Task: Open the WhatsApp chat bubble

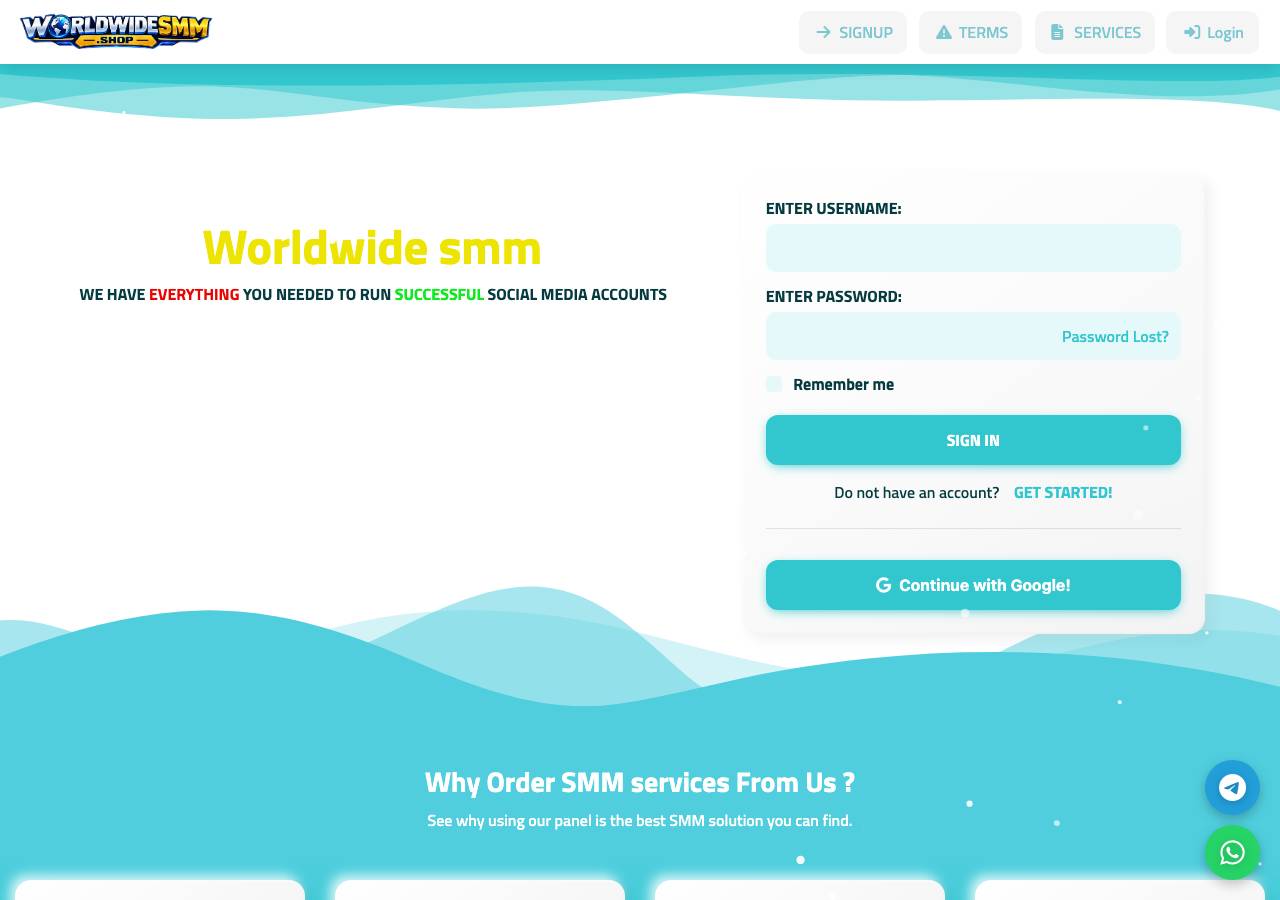Action: [x=1232, y=852]
